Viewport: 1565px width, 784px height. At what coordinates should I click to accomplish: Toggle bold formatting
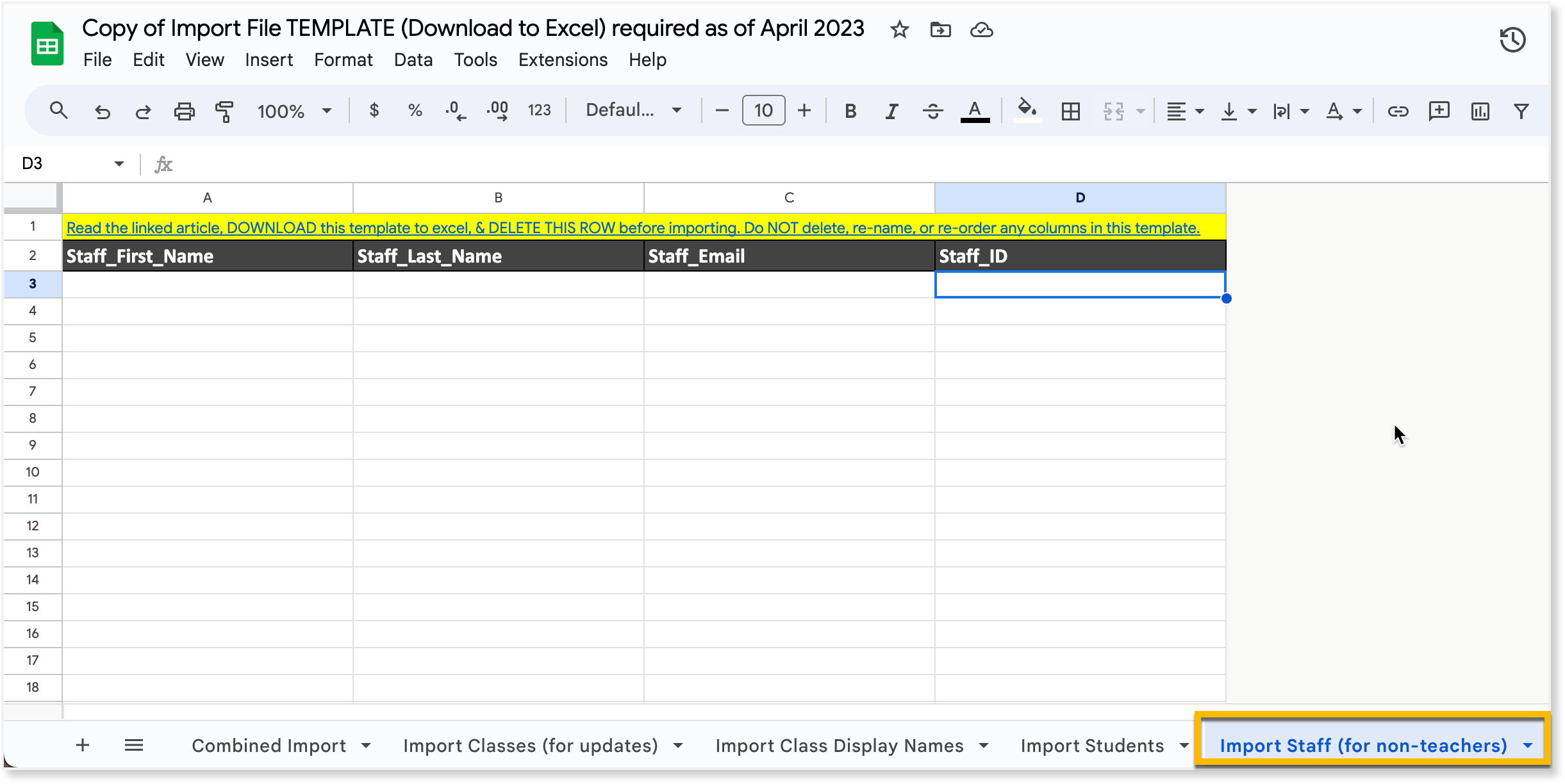pos(850,111)
